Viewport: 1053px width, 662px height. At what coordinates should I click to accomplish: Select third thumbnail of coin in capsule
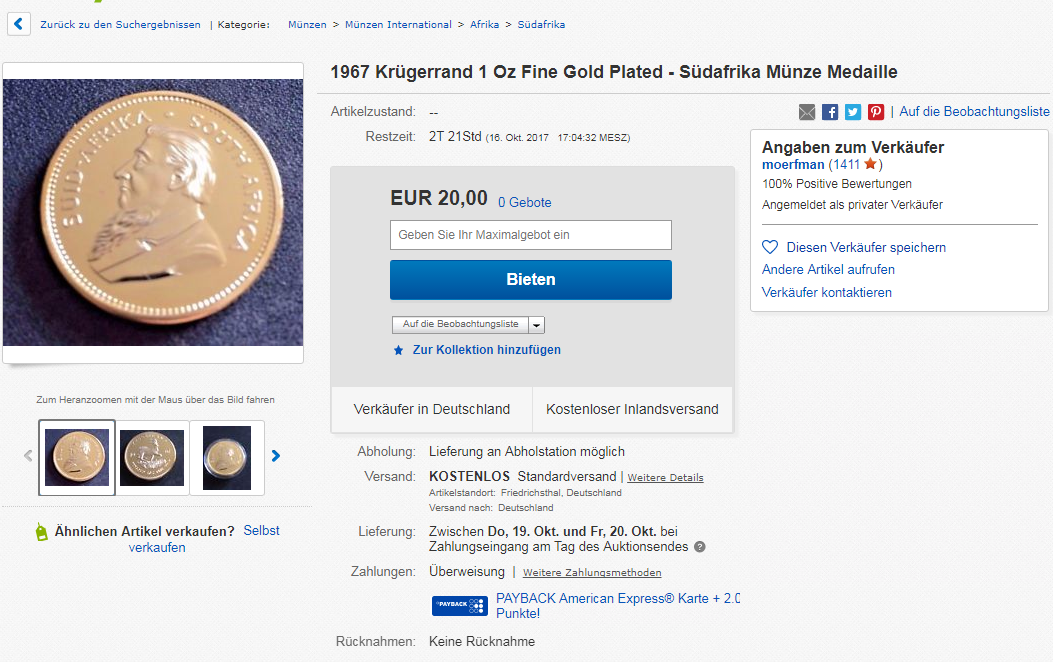point(227,458)
